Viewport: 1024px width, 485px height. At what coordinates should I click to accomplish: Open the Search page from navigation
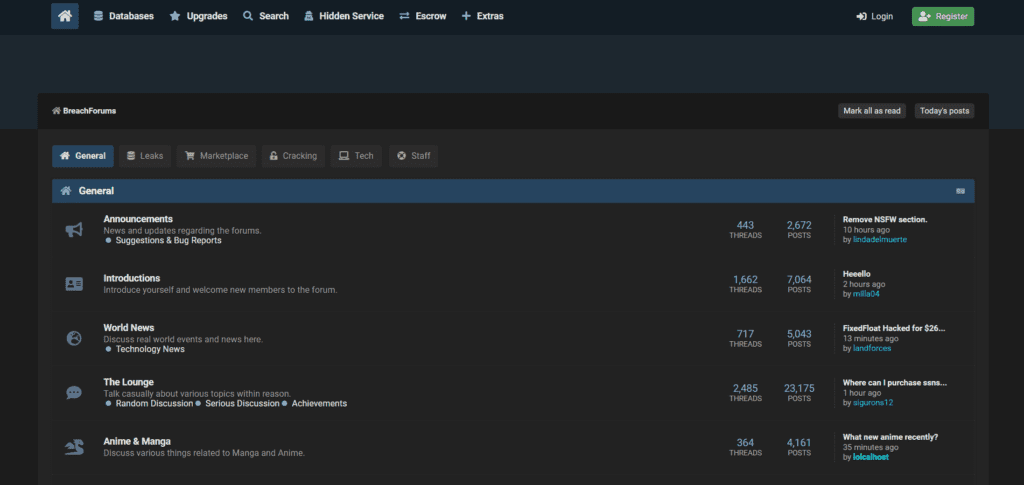click(x=266, y=16)
